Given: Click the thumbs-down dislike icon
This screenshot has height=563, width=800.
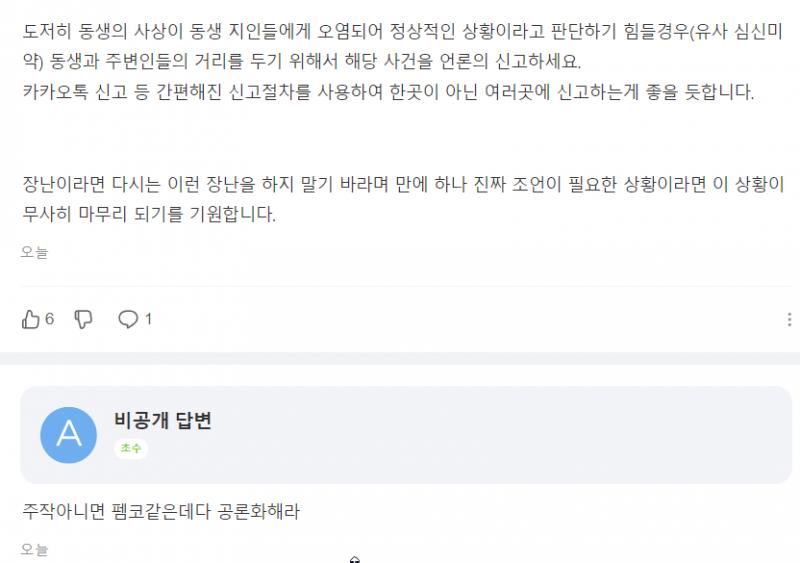Looking at the screenshot, I should pyautogui.click(x=84, y=320).
